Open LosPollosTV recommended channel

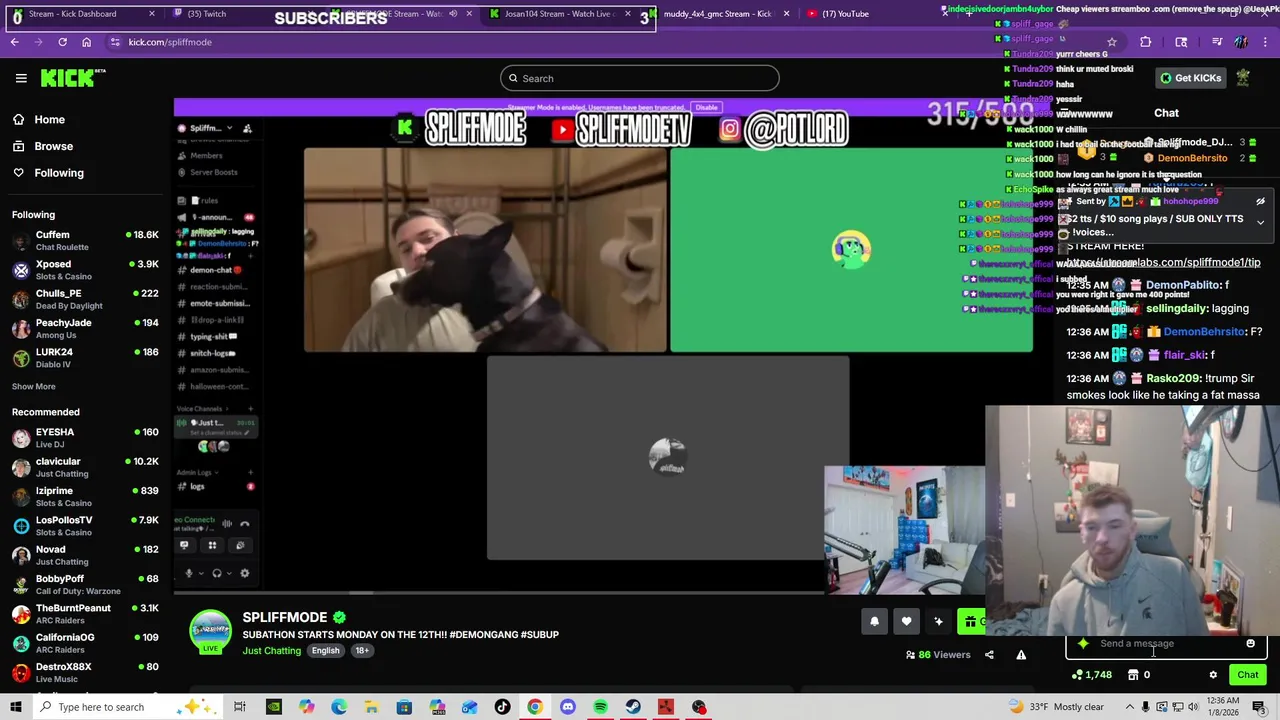point(85,525)
